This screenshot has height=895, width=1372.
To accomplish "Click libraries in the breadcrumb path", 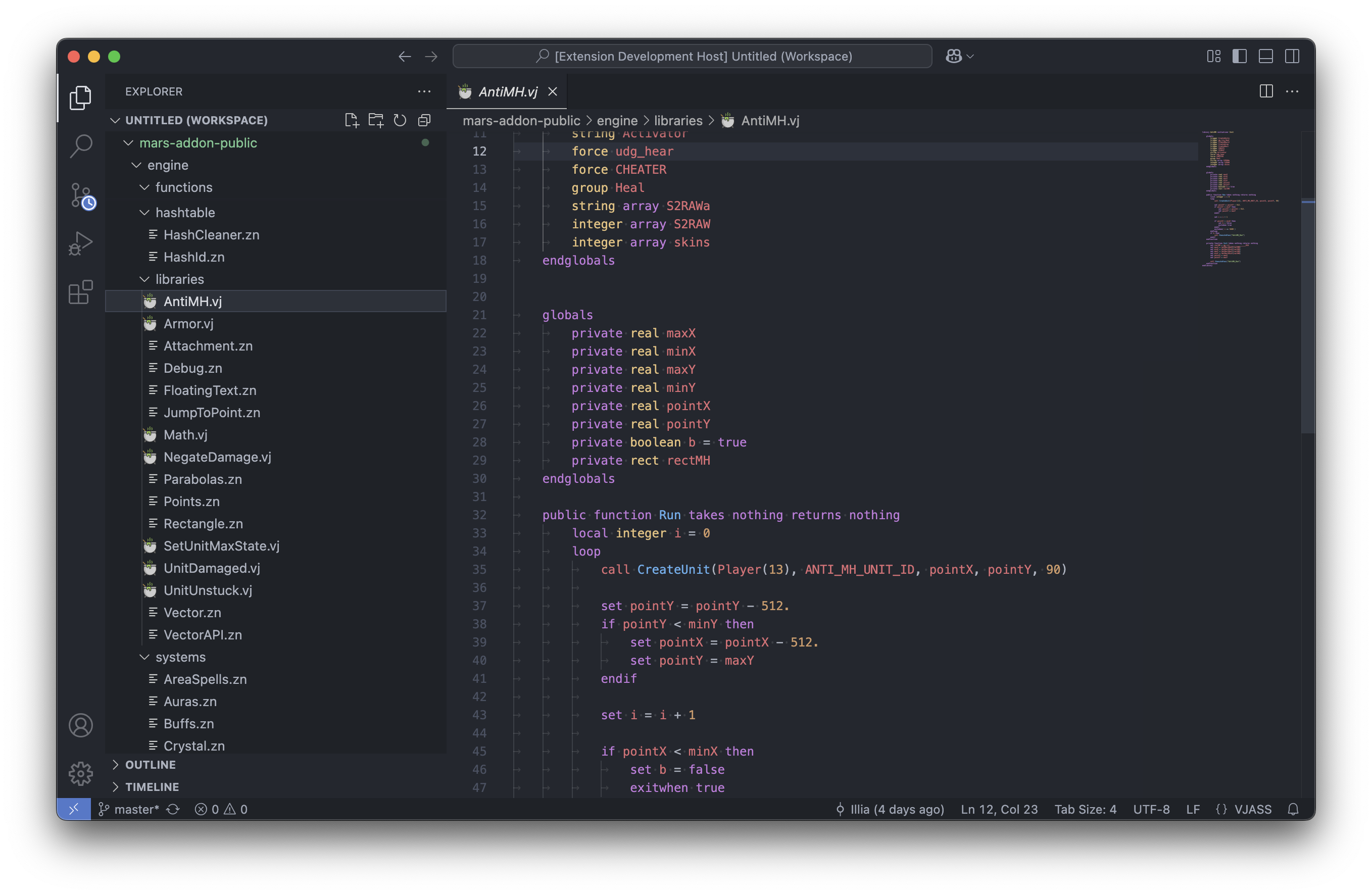I will point(678,120).
